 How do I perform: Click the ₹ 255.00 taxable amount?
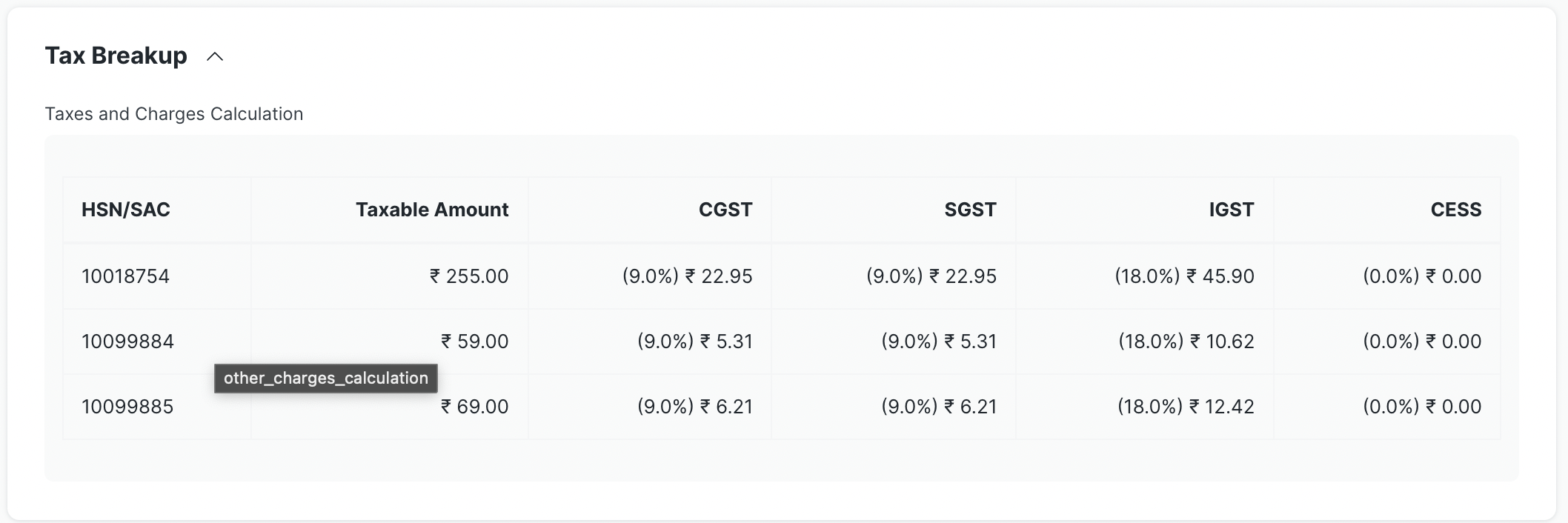[469, 276]
